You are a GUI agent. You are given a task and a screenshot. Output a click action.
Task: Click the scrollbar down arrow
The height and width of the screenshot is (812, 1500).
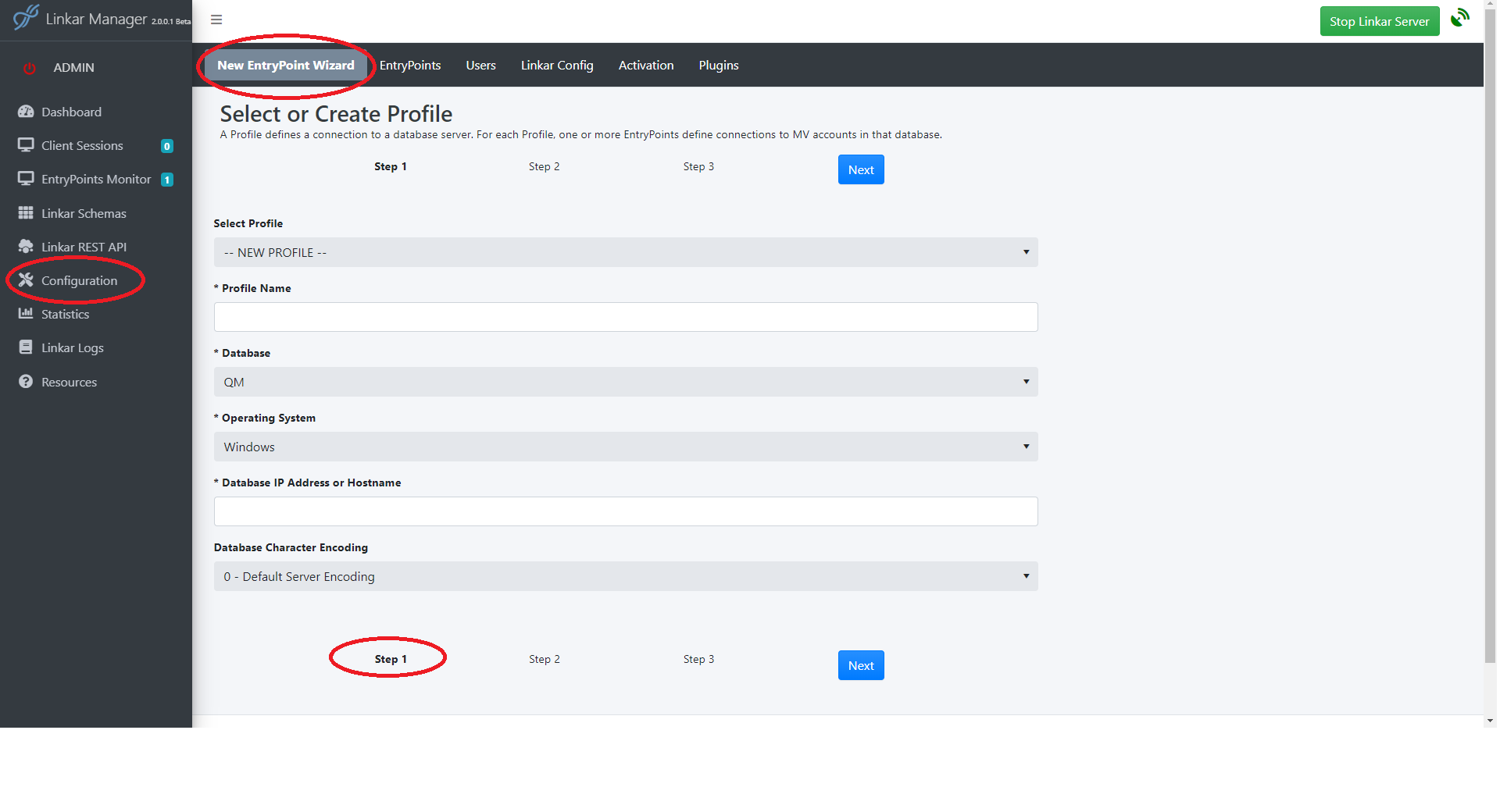point(1490,721)
